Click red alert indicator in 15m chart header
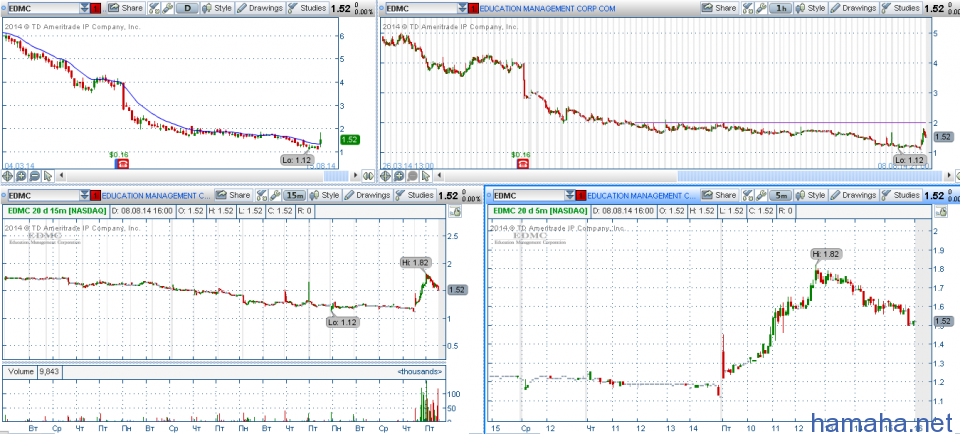Viewport: 960px width, 434px height. tap(96, 195)
